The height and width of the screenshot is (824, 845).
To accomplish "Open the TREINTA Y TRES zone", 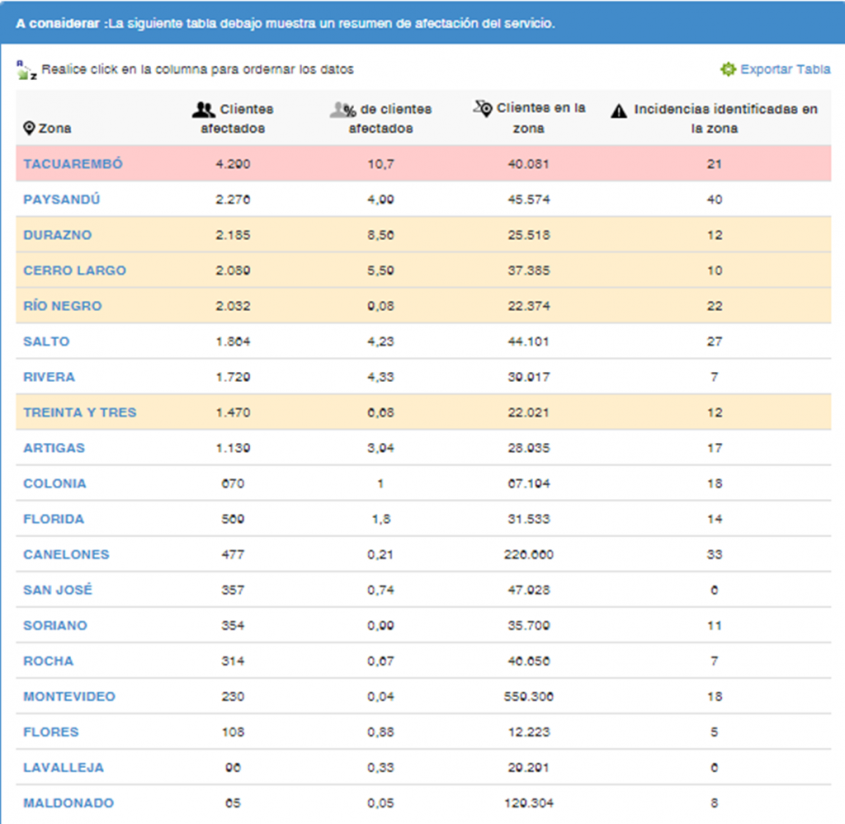I will pos(80,413).
